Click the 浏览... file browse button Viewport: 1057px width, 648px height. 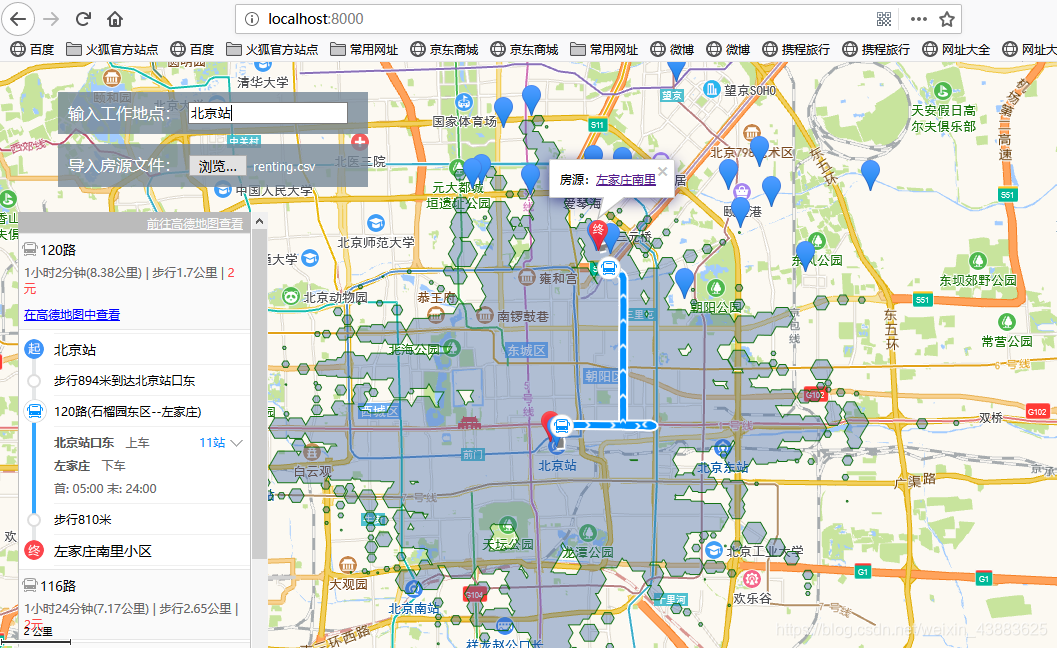point(217,166)
